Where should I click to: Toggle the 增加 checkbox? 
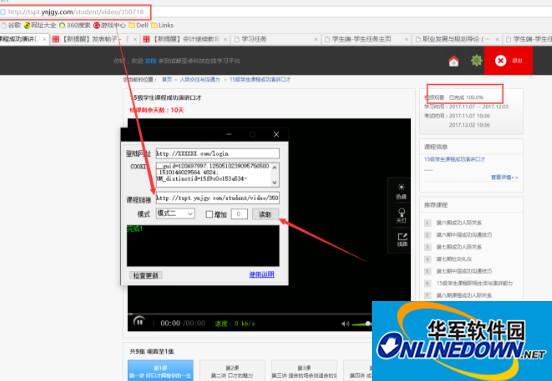click(209, 214)
